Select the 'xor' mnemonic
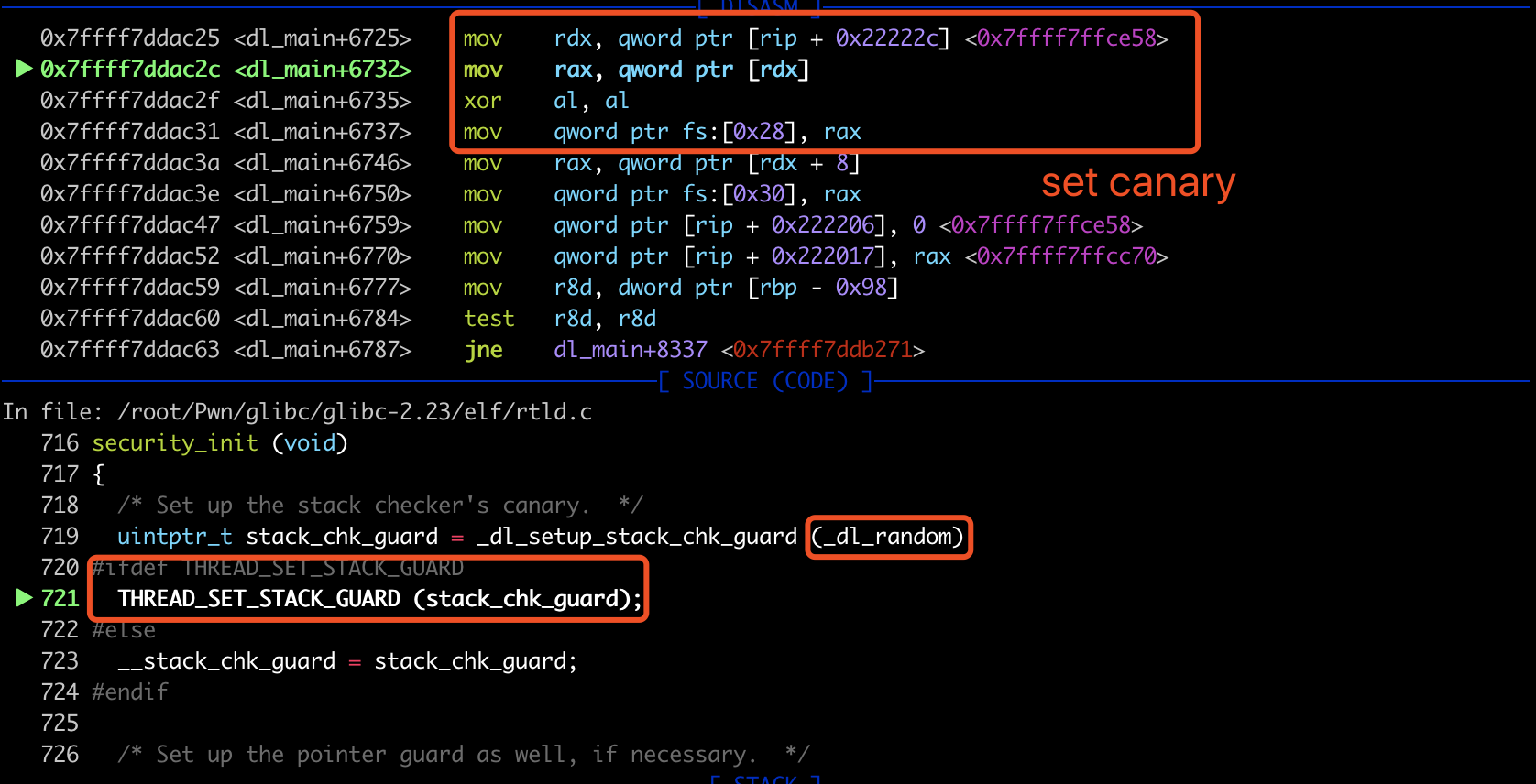The height and width of the screenshot is (784, 1536). coord(482,101)
